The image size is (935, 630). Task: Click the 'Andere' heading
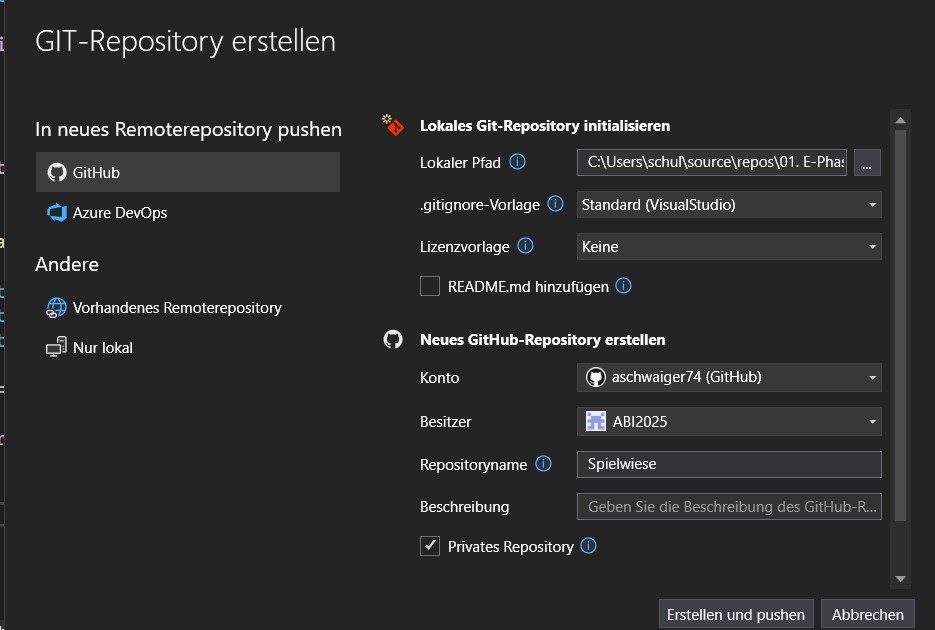point(67,264)
